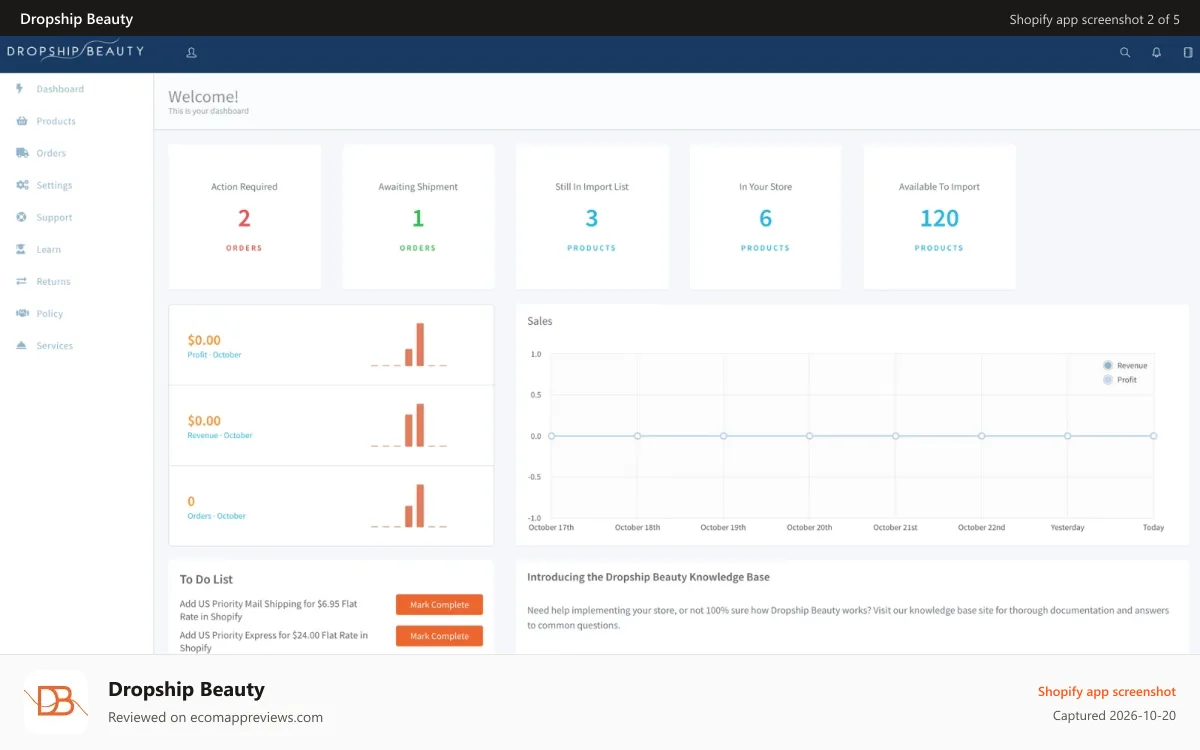Open the In Your Store products card
This screenshot has width=1200, height=750.
click(x=766, y=217)
